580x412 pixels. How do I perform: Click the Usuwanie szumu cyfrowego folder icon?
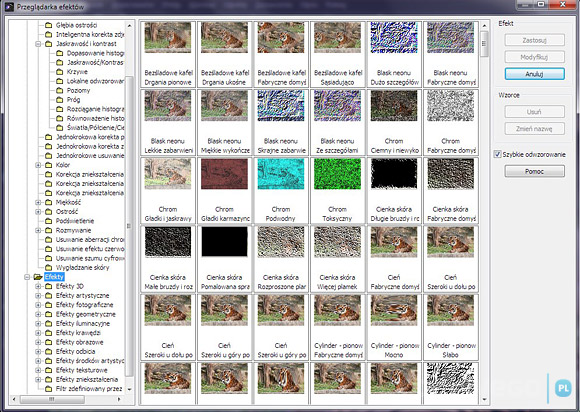click(48, 258)
